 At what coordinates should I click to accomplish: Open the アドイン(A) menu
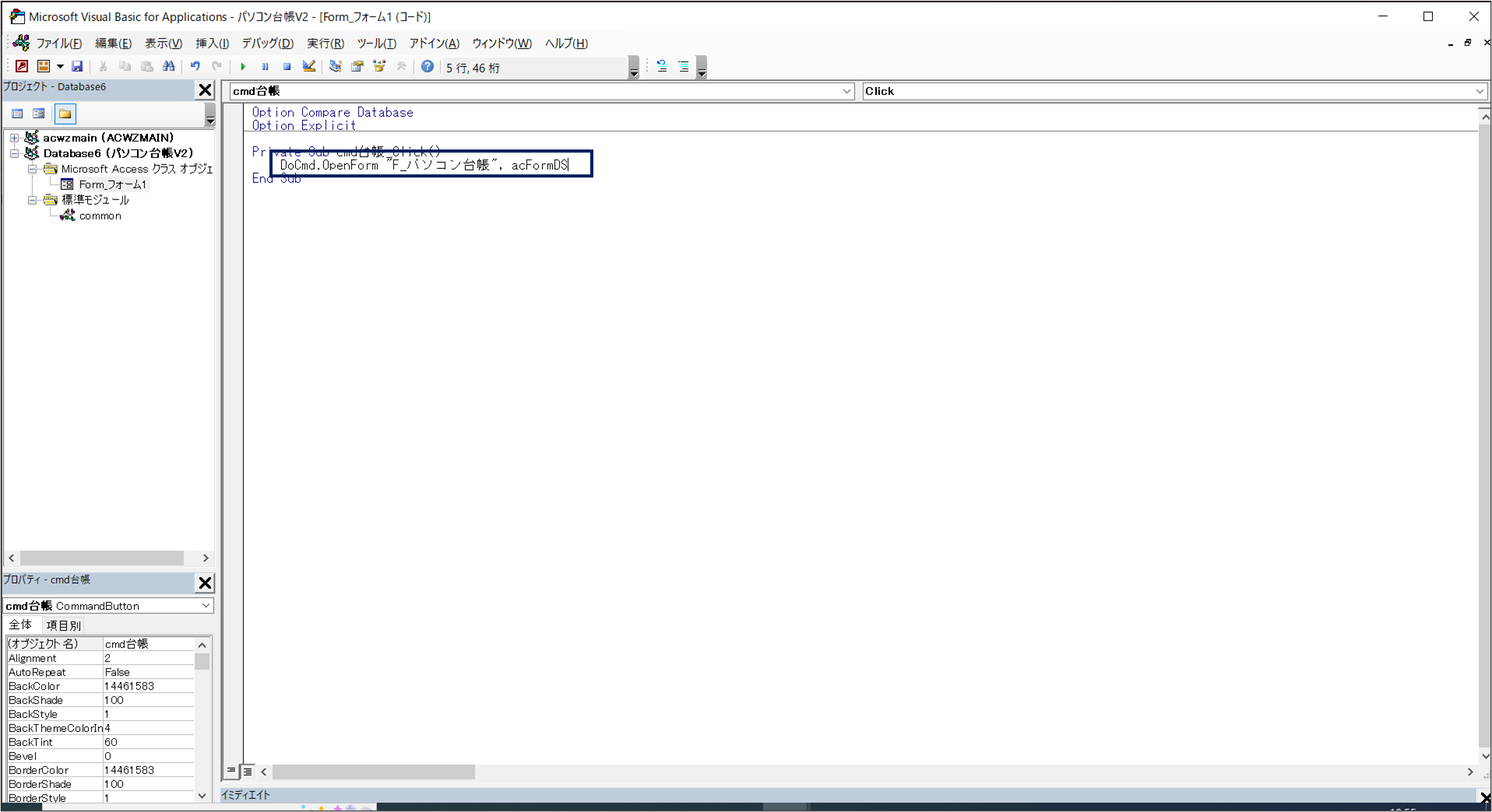tap(435, 44)
